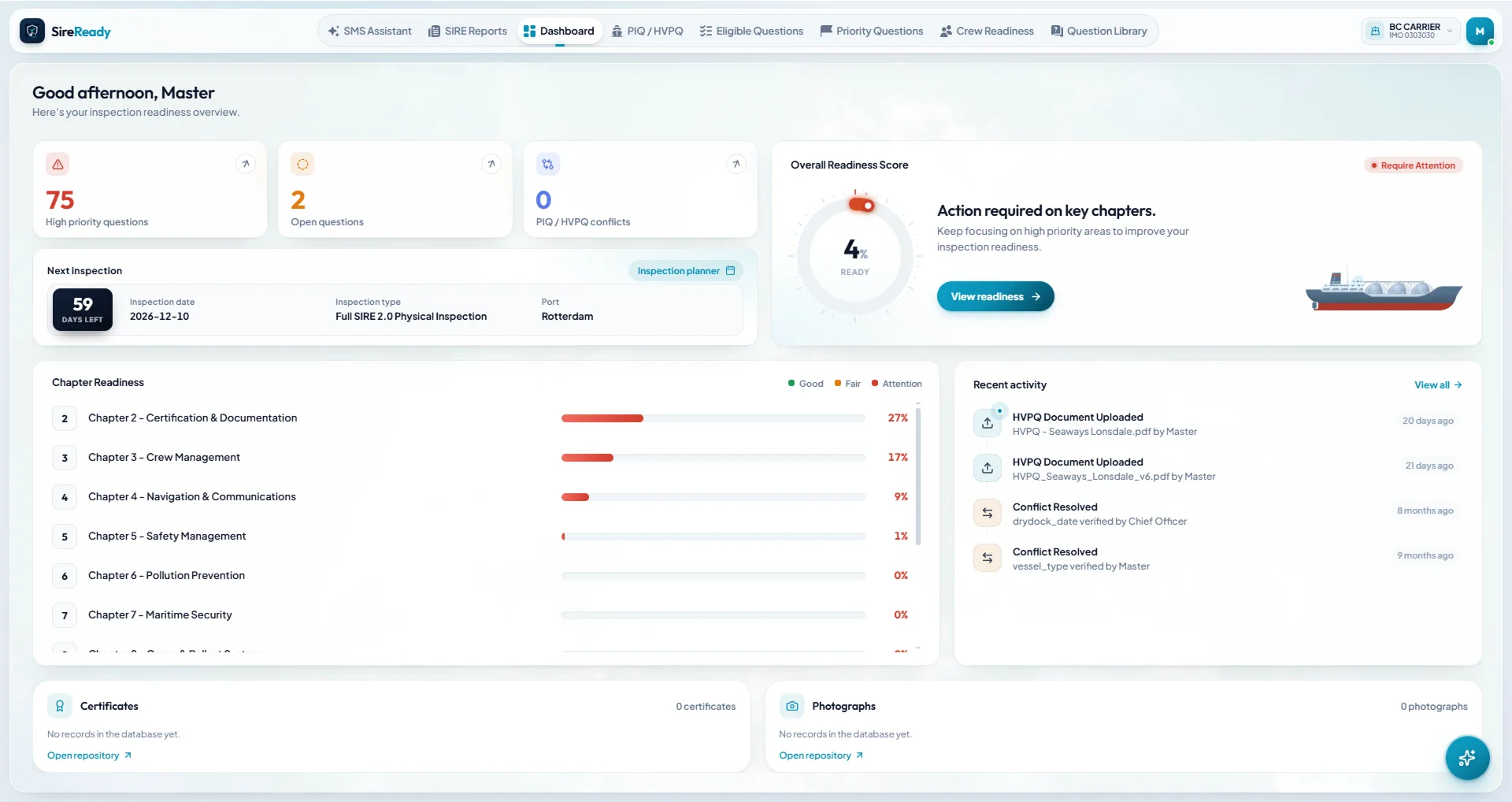Click the number 2 chapter badge
The height and width of the screenshot is (802, 1512).
click(65, 418)
